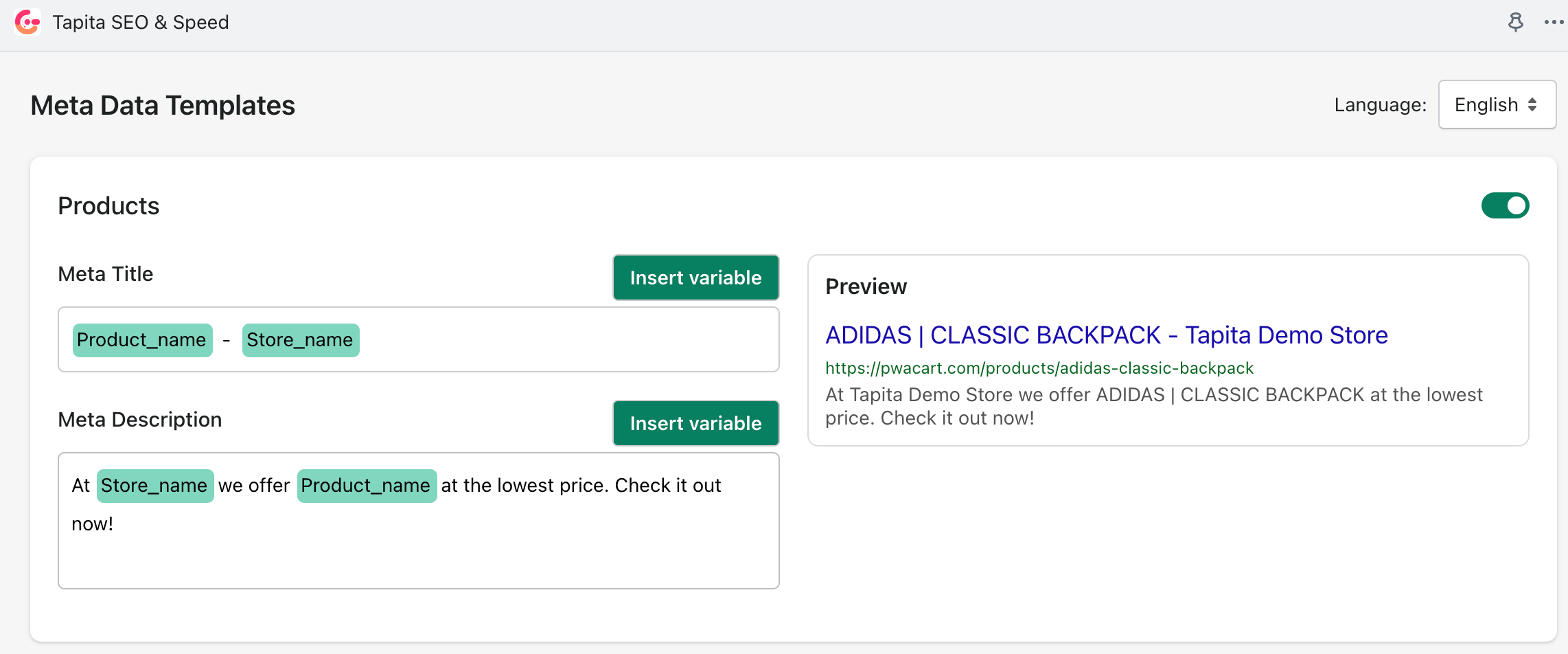Click the Tapita SEO & Speed title
Image resolution: width=1568 pixels, height=654 pixels.
coord(141,23)
